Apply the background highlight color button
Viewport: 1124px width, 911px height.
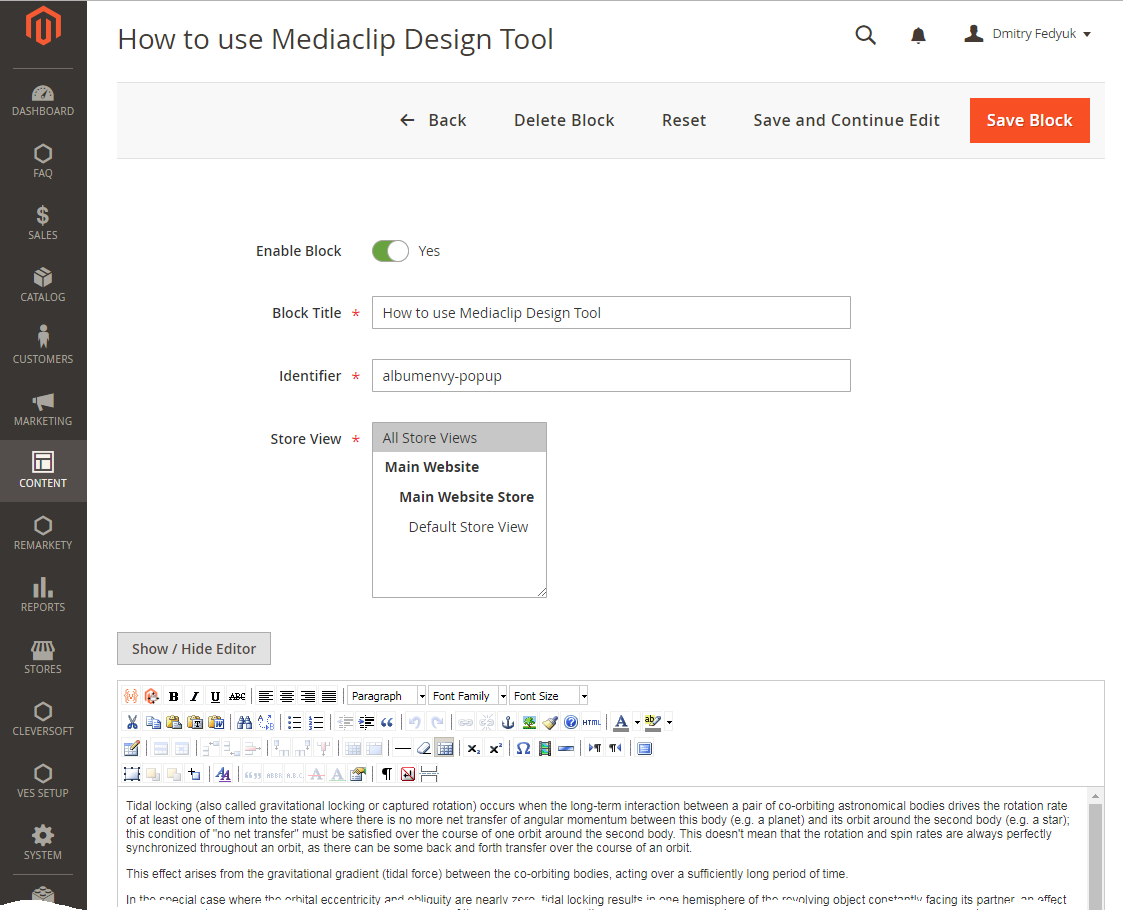pyautogui.click(x=653, y=722)
